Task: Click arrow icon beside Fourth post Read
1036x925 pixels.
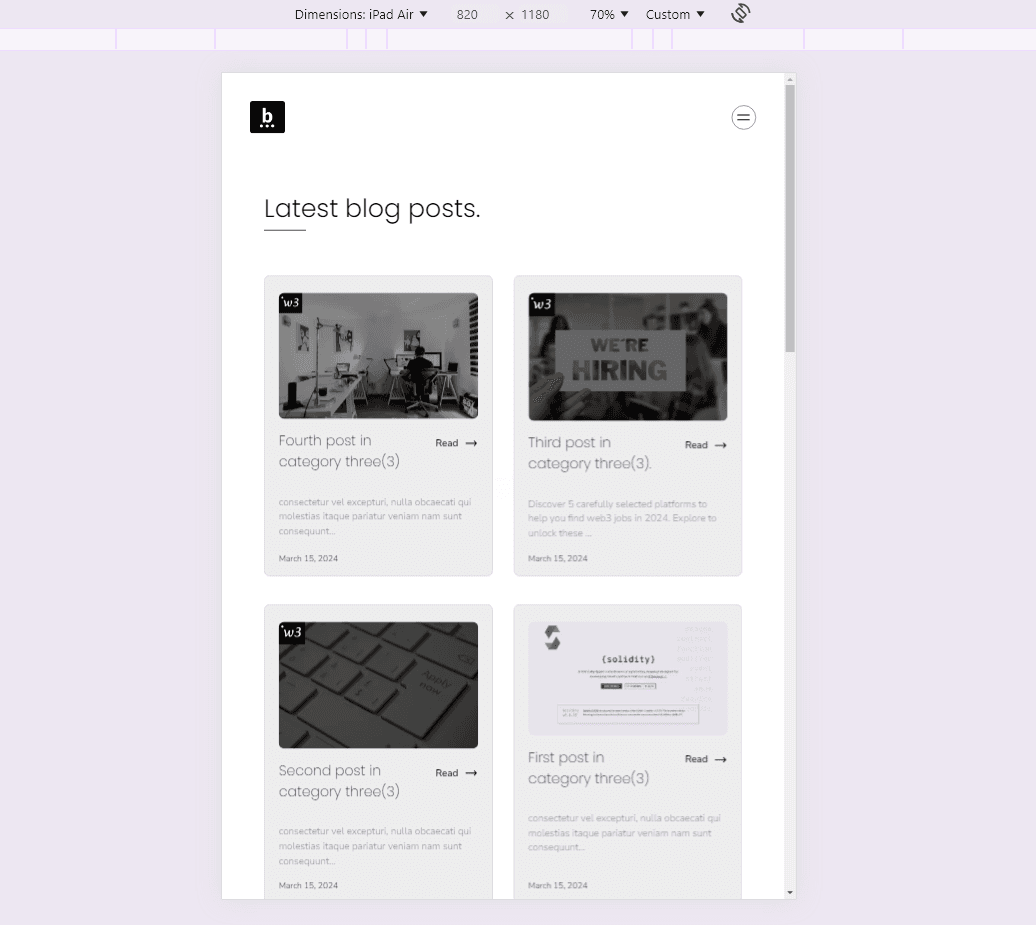Action: pos(471,443)
